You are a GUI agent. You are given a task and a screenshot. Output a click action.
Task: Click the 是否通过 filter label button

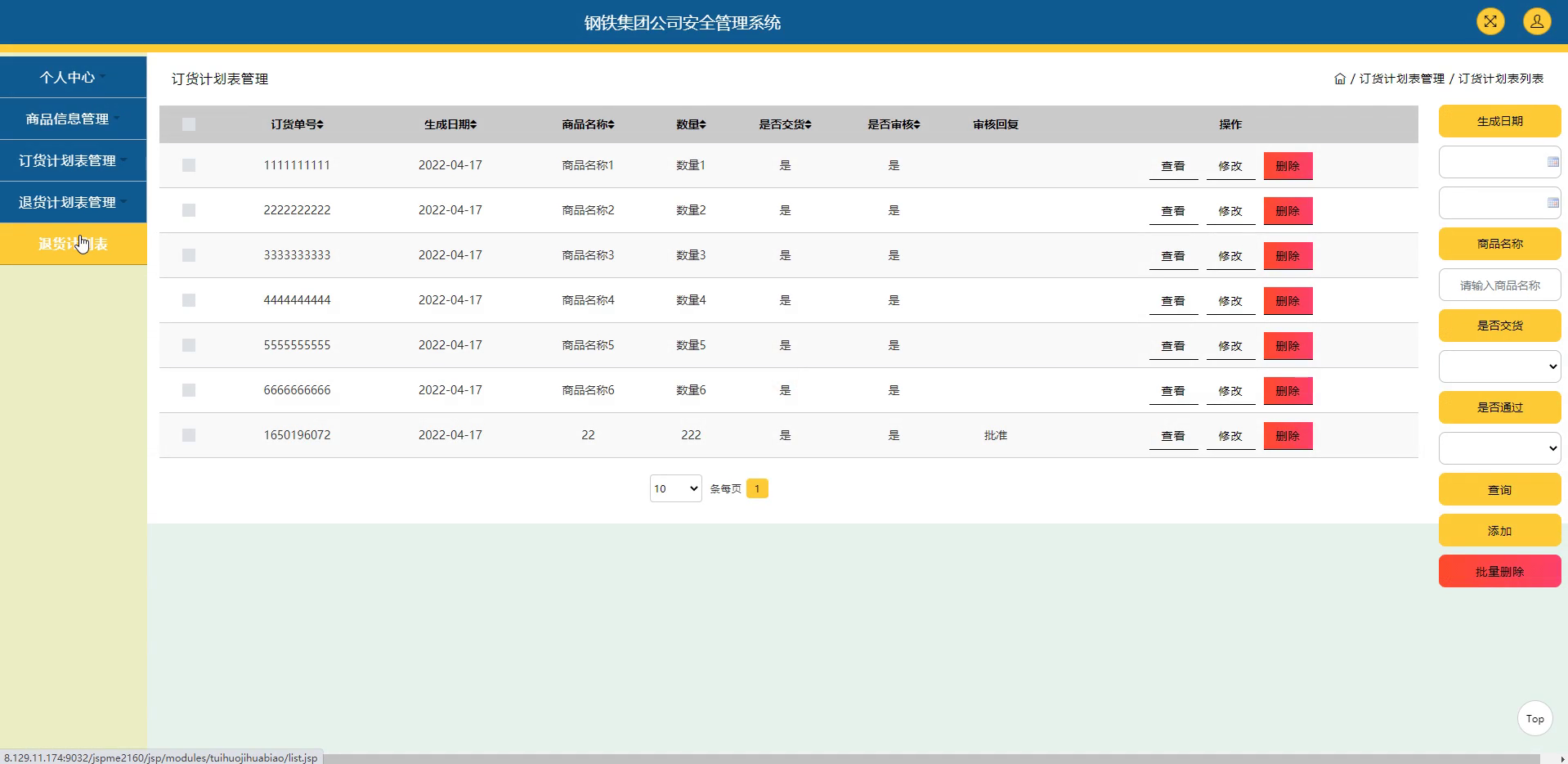(x=1499, y=407)
